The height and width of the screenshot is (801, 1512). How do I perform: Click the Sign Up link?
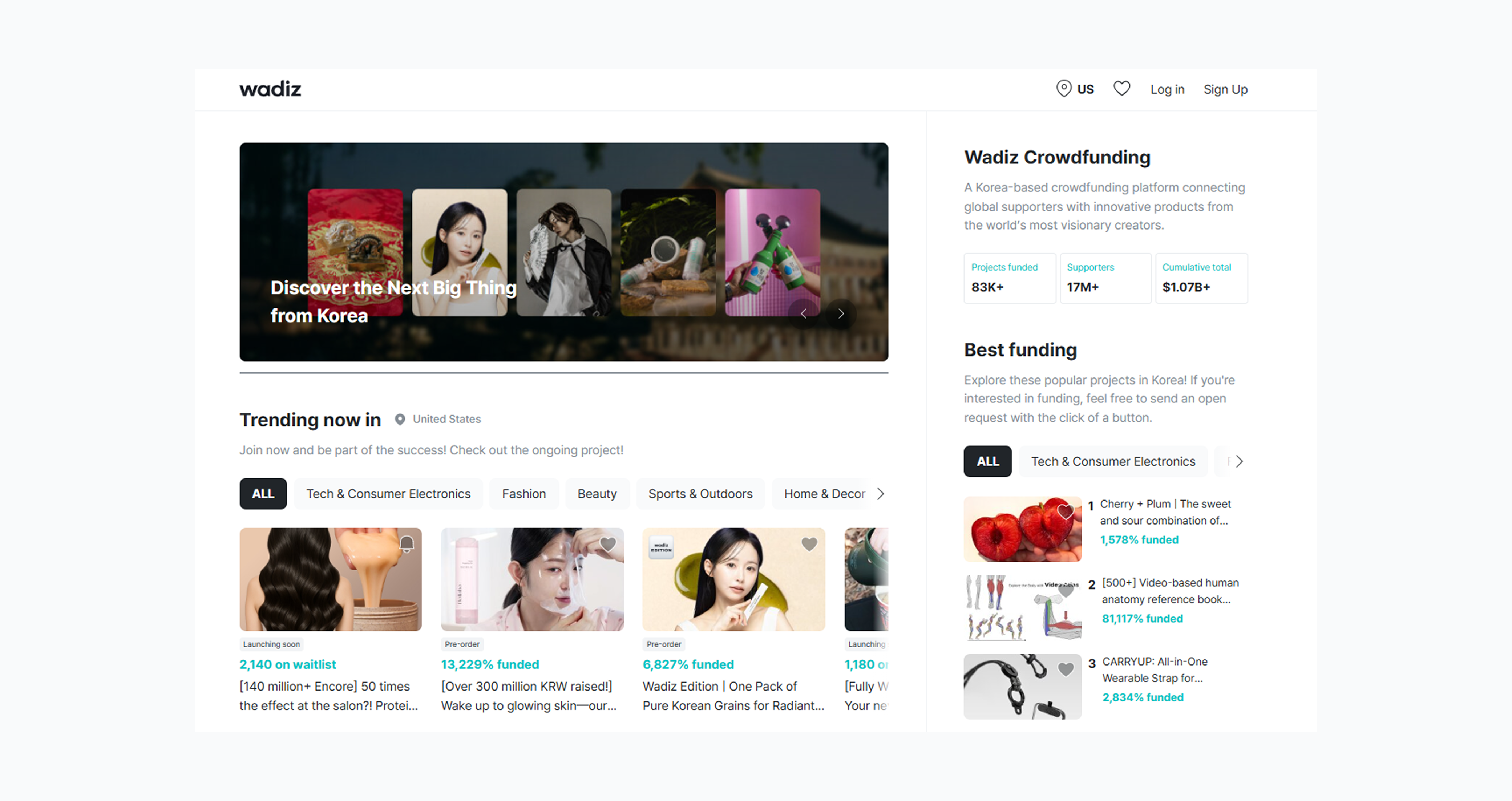point(1226,89)
